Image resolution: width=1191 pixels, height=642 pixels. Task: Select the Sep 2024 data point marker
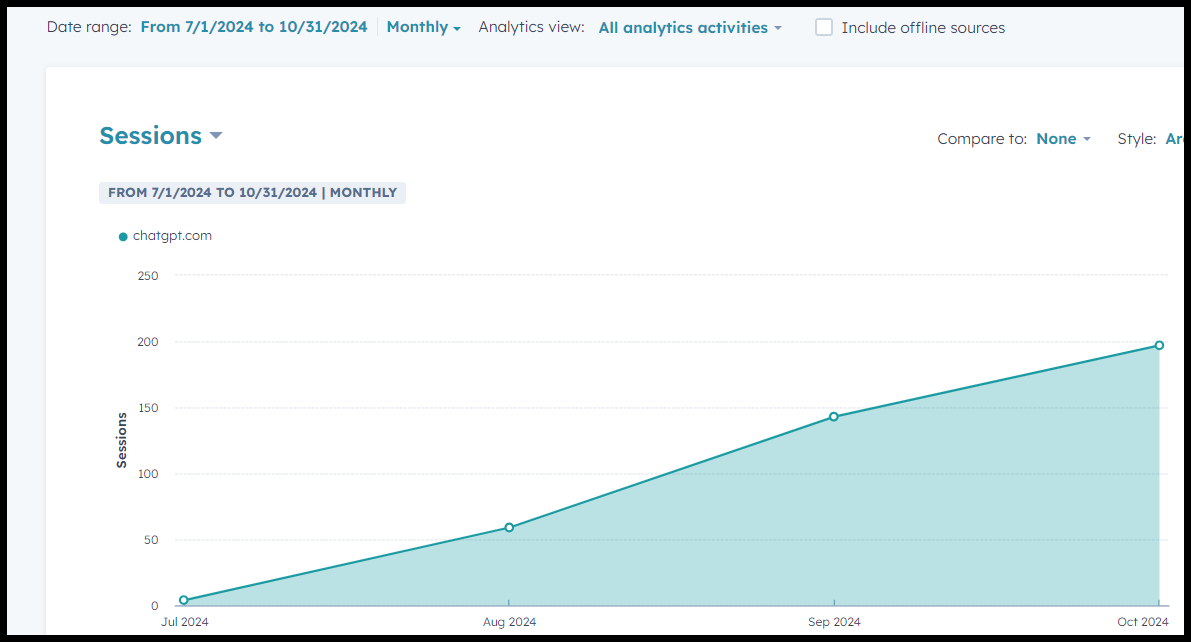[834, 416]
